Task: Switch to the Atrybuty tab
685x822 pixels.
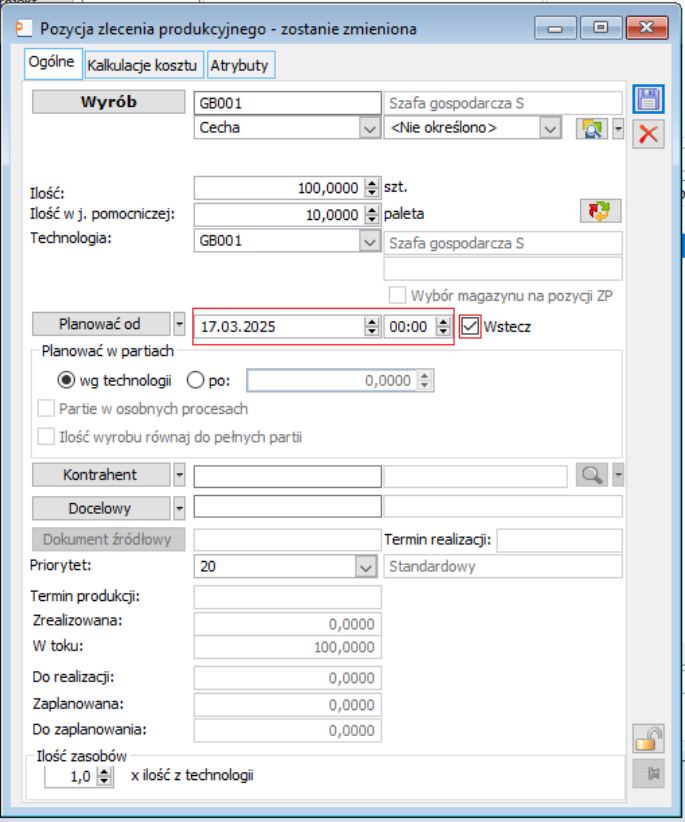Action: (x=240, y=66)
